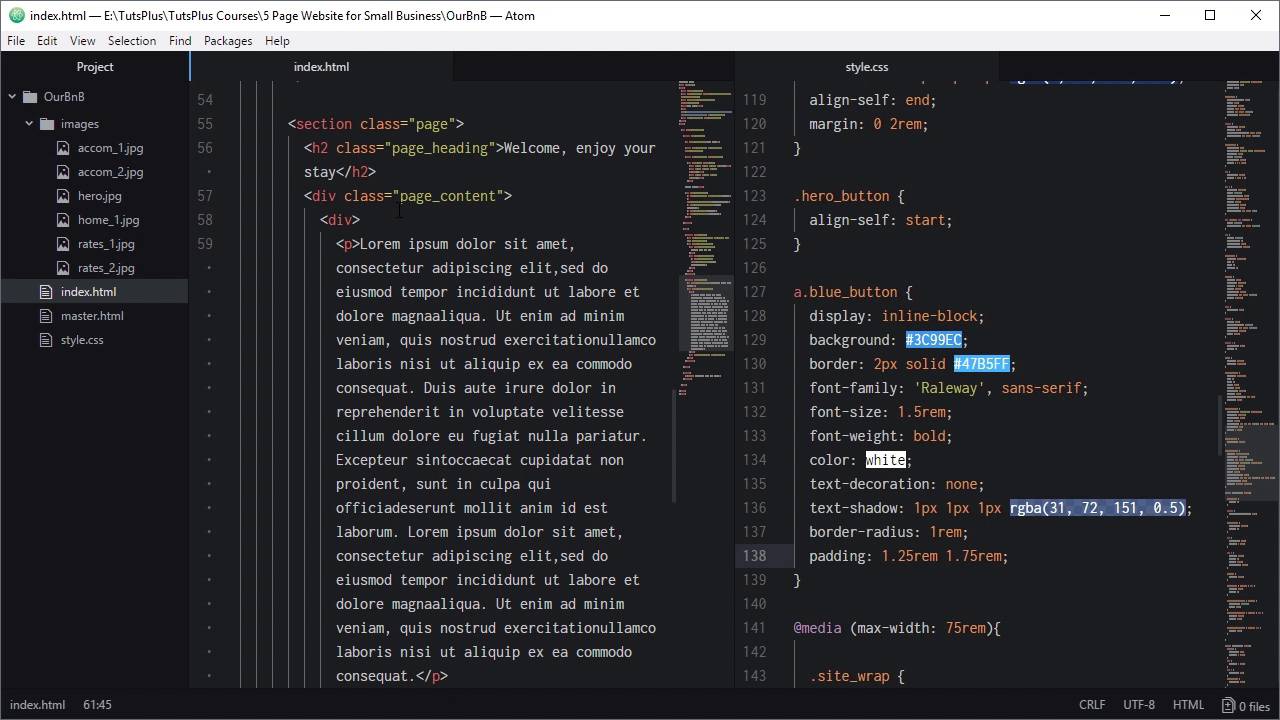Collapse the OurBnB project folder

pos(12,97)
